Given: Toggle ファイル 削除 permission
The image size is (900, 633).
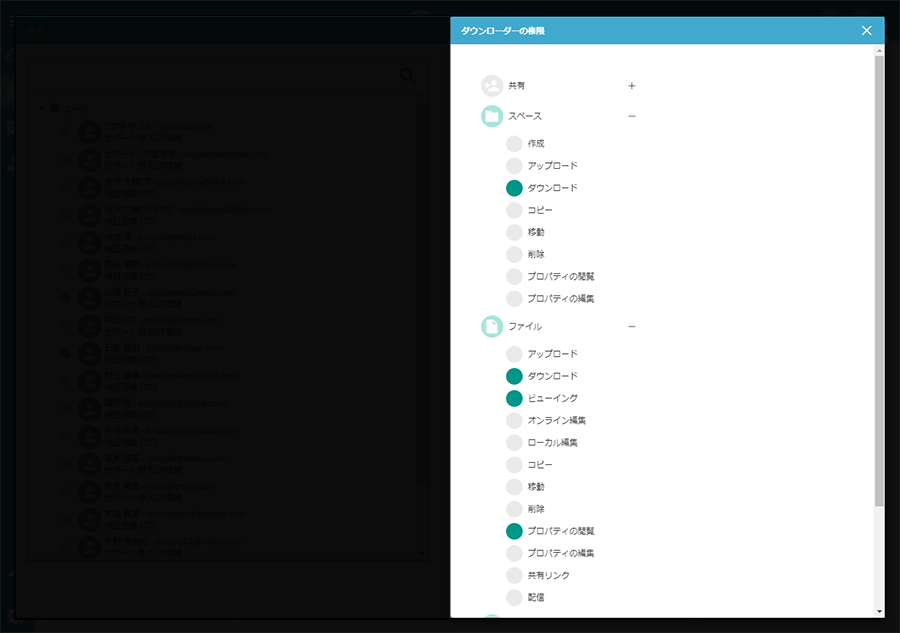Looking at the screenshot, I should 514,509.
